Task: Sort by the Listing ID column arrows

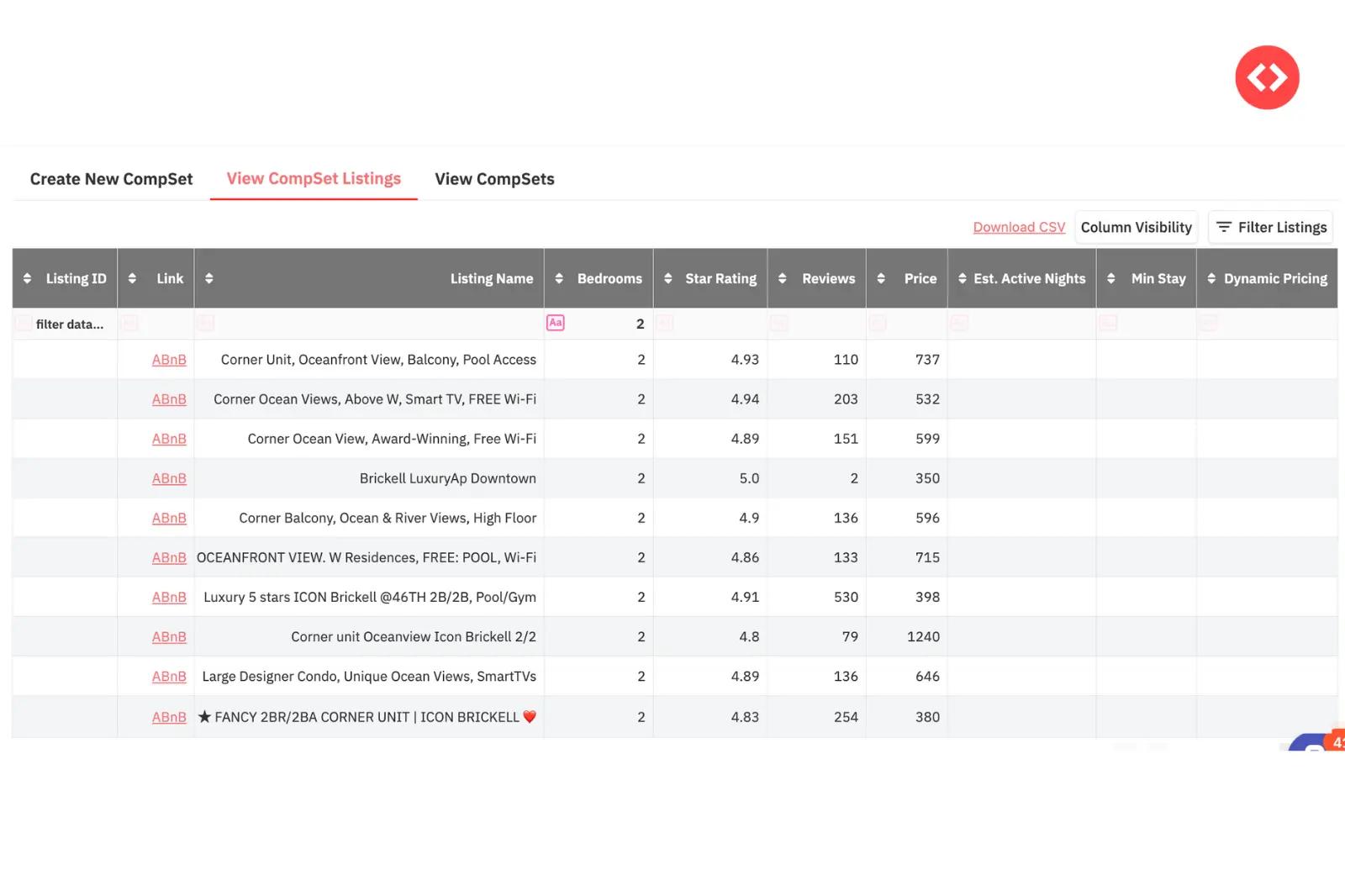Action: pyautogui.click(x=27, y=278)
